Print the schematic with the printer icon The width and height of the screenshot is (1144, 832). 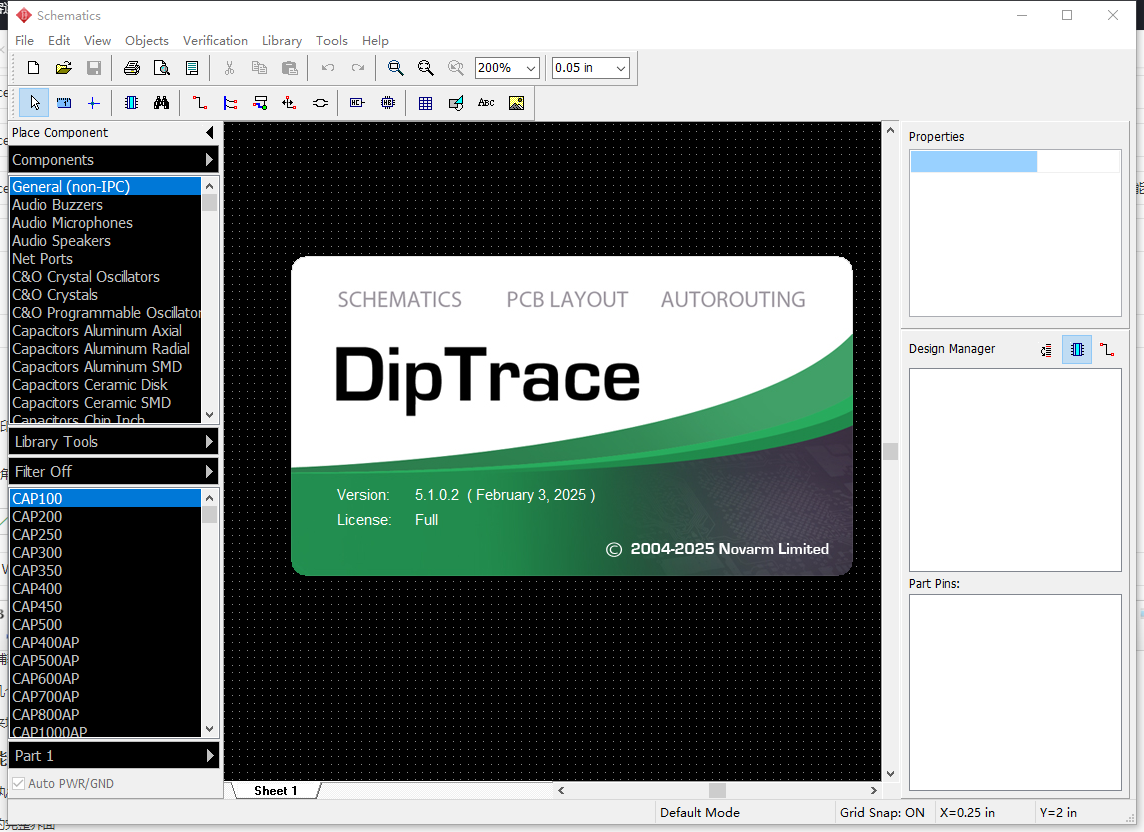(132, 68)
